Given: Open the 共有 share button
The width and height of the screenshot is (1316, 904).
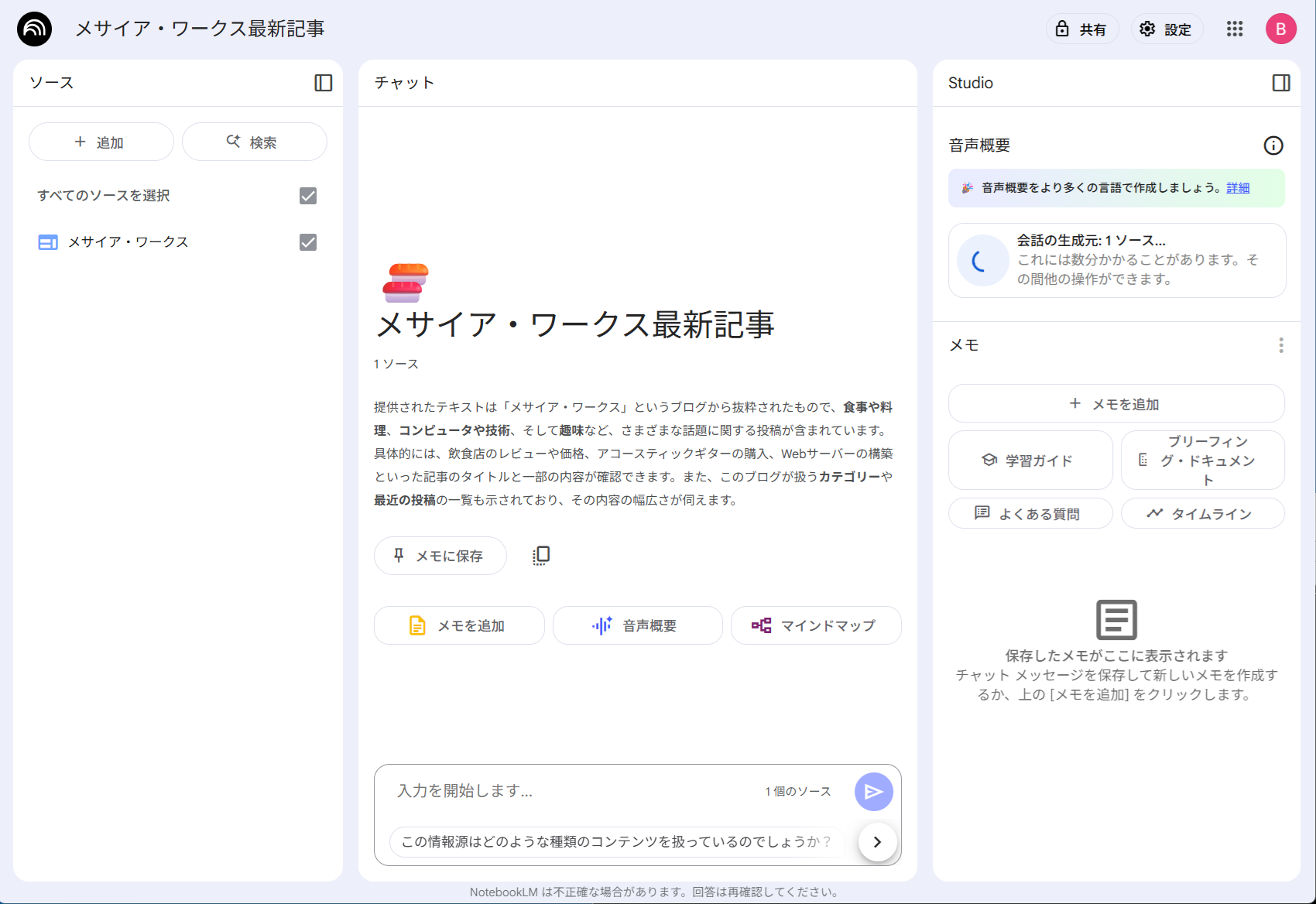Looking at the screenshot, I should pos(1082,29).
